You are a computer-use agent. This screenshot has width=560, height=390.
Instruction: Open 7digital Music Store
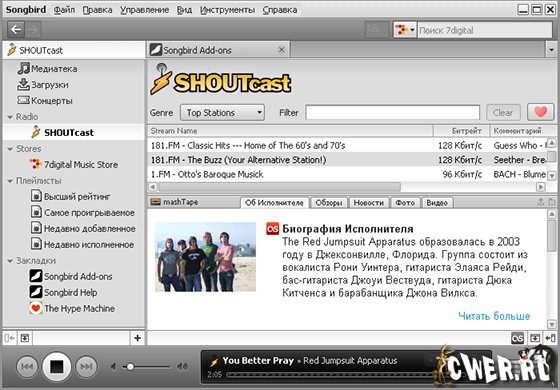[x=74, y=165]
